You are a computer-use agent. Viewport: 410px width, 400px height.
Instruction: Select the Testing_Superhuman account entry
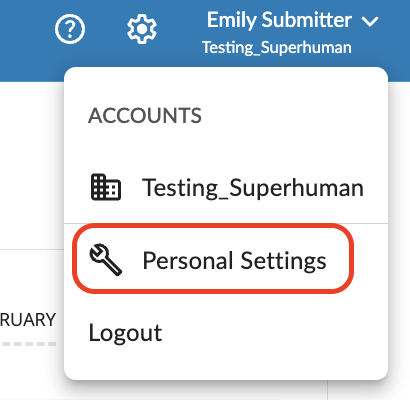point(226,187)
